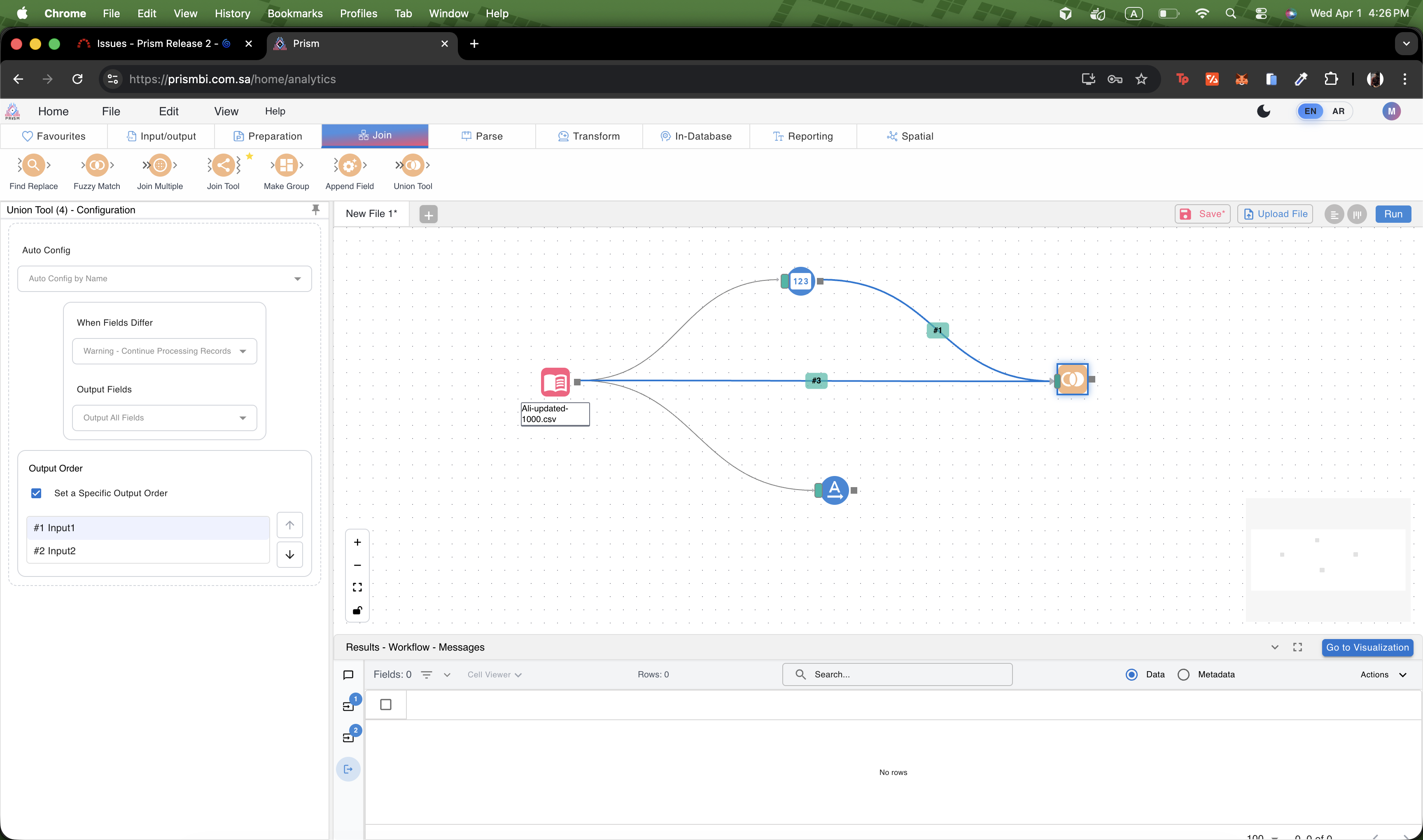Pin the configuration panel

[x=316, y=210]
